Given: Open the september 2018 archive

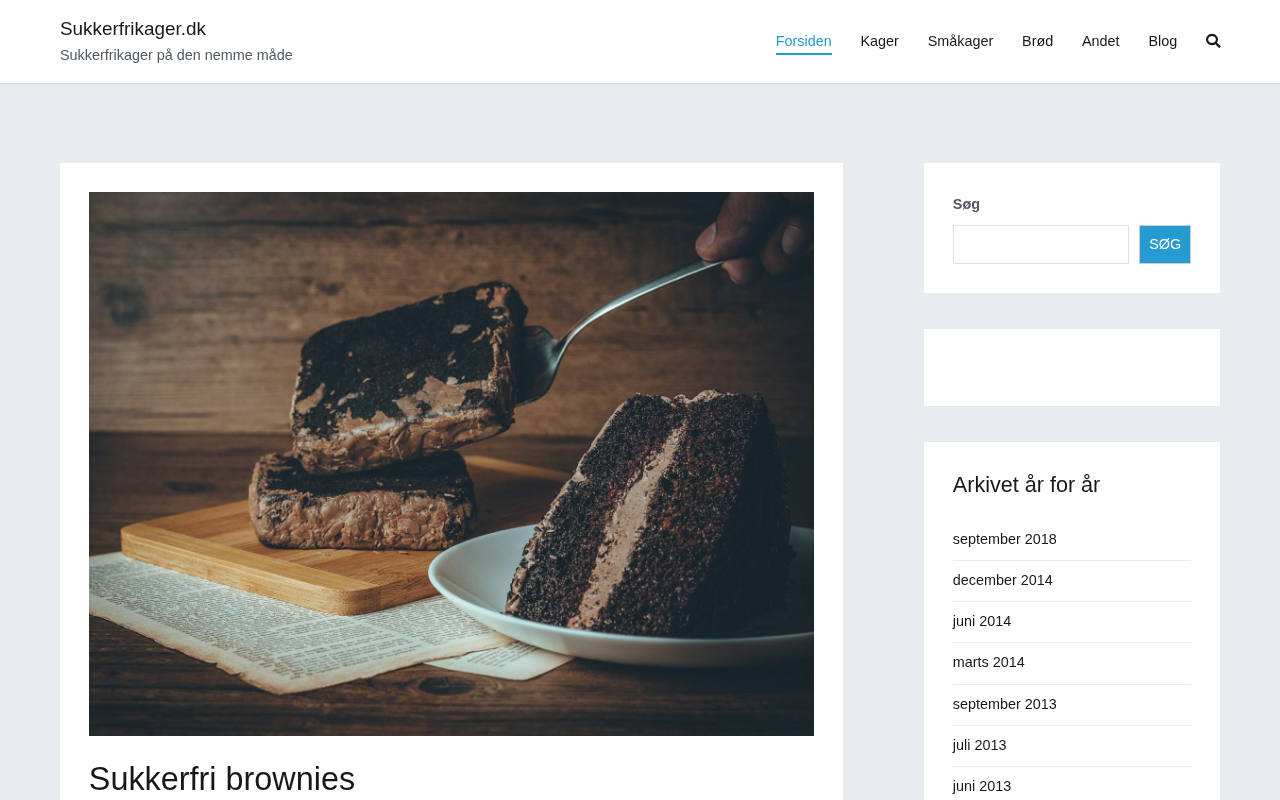Looking at the screenshot, I should 1004,539.
